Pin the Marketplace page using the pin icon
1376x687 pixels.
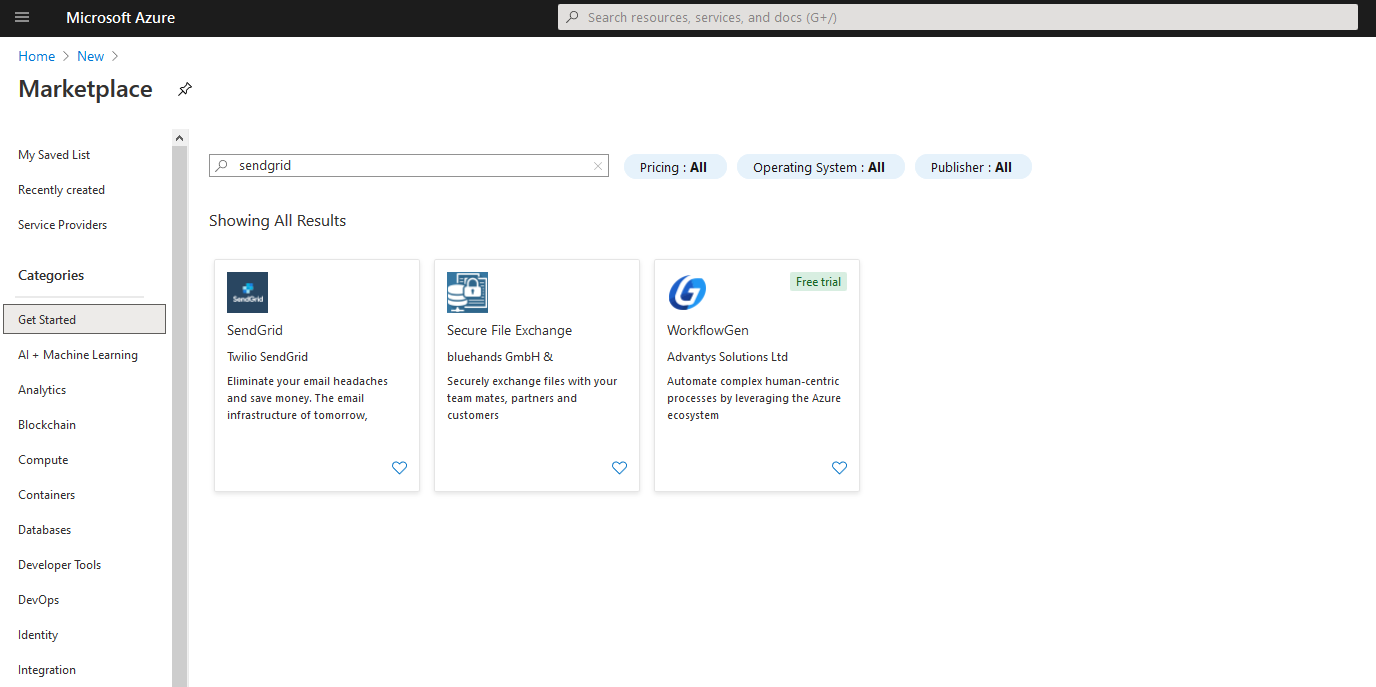click(184, 89)
